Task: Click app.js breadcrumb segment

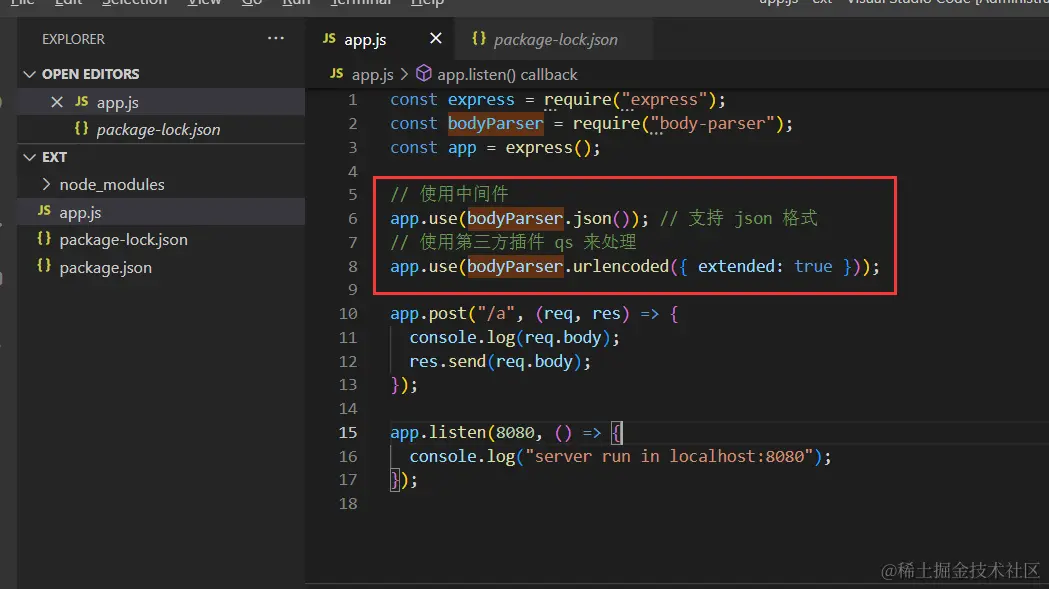Action: (x=372, y=74)
